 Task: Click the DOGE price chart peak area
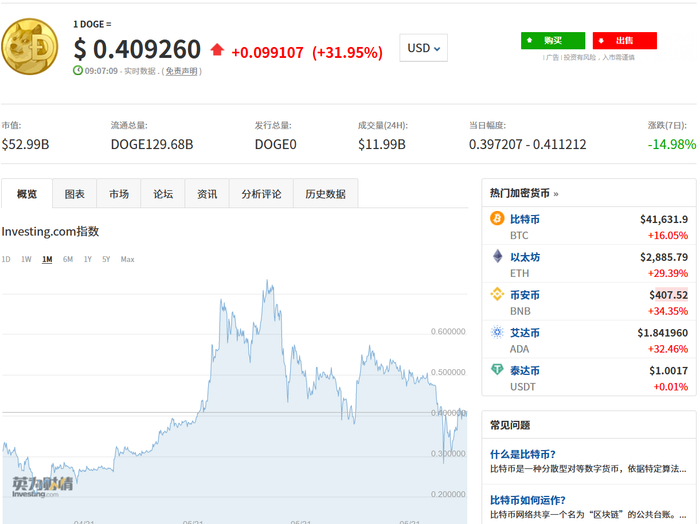pyautogui.click(x=268, y=288)
